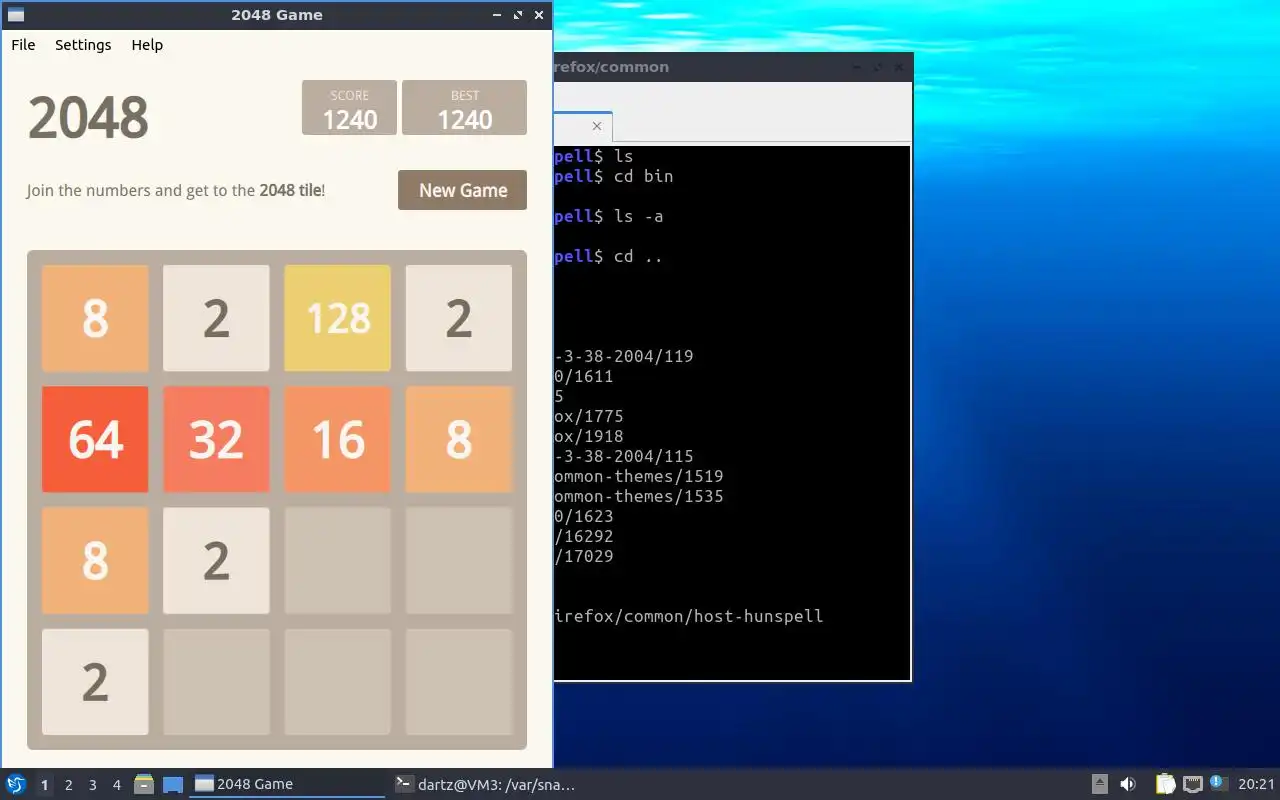Click the 16 tile on the board
The image size is (1280, 800).
click(338, 439)
